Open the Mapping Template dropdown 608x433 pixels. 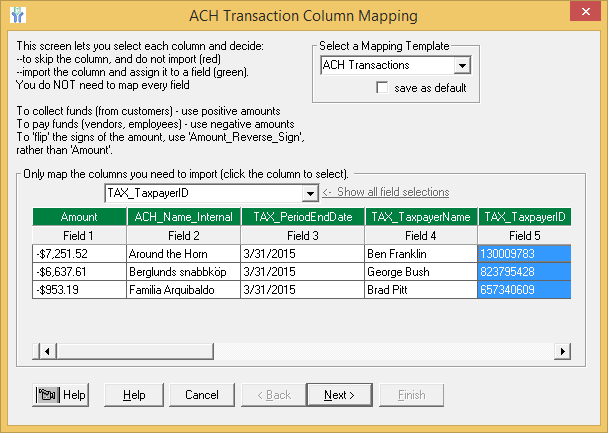click(462, 66)
